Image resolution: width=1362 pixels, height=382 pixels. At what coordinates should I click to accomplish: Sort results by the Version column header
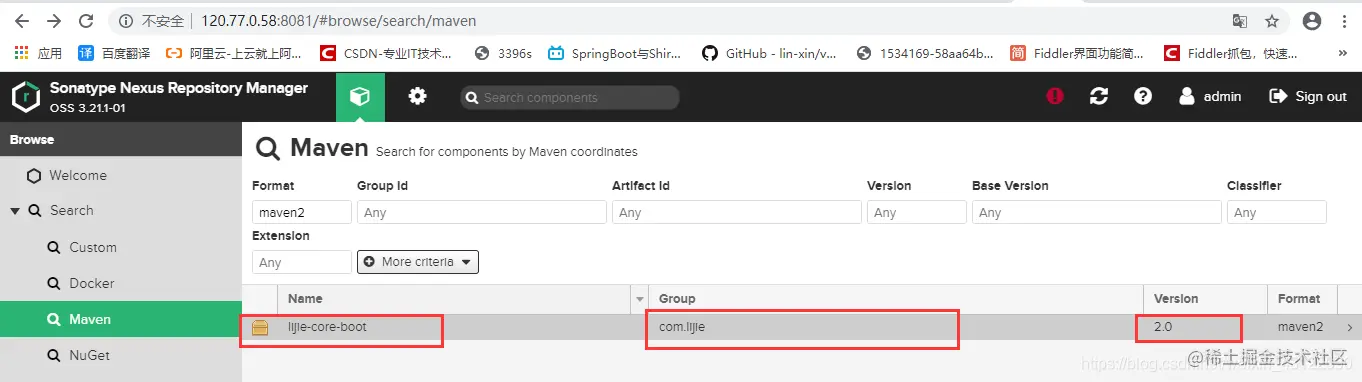click(1206, 299)
